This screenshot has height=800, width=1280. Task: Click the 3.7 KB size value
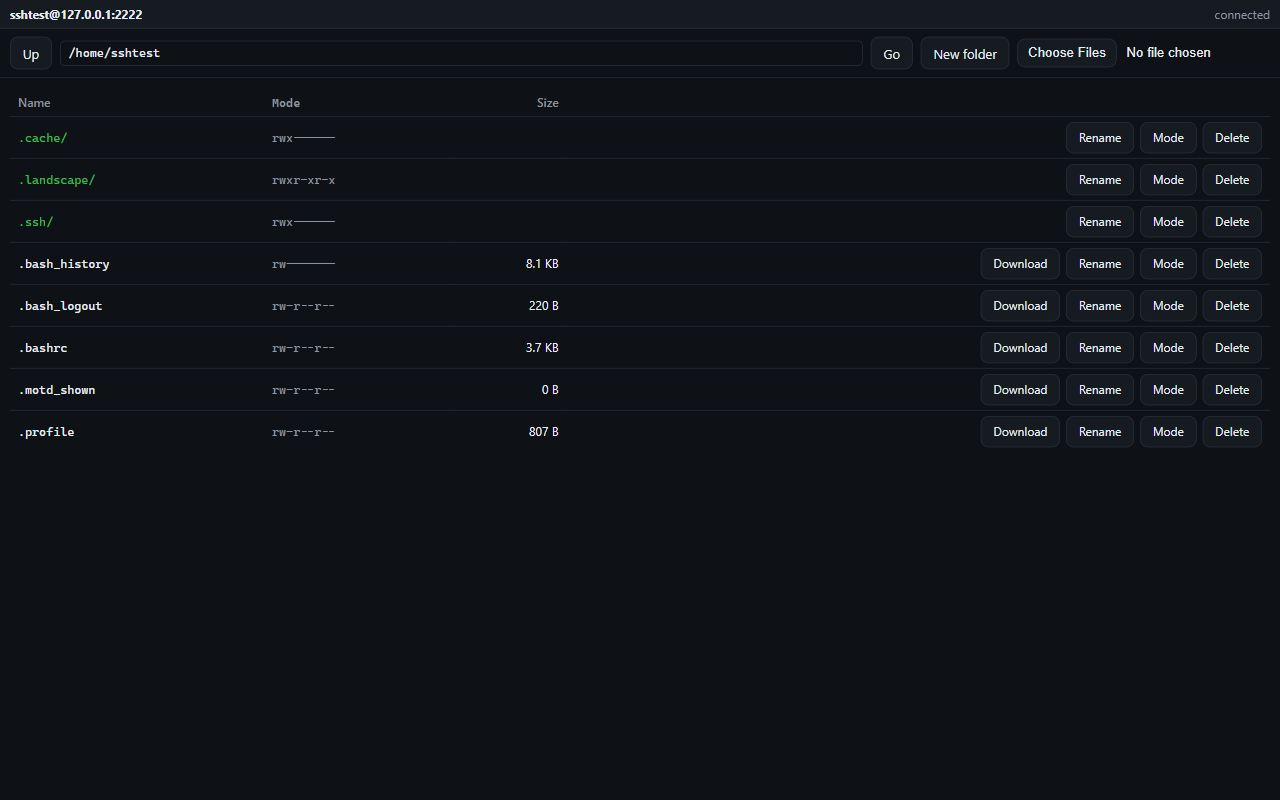(542, 348)
